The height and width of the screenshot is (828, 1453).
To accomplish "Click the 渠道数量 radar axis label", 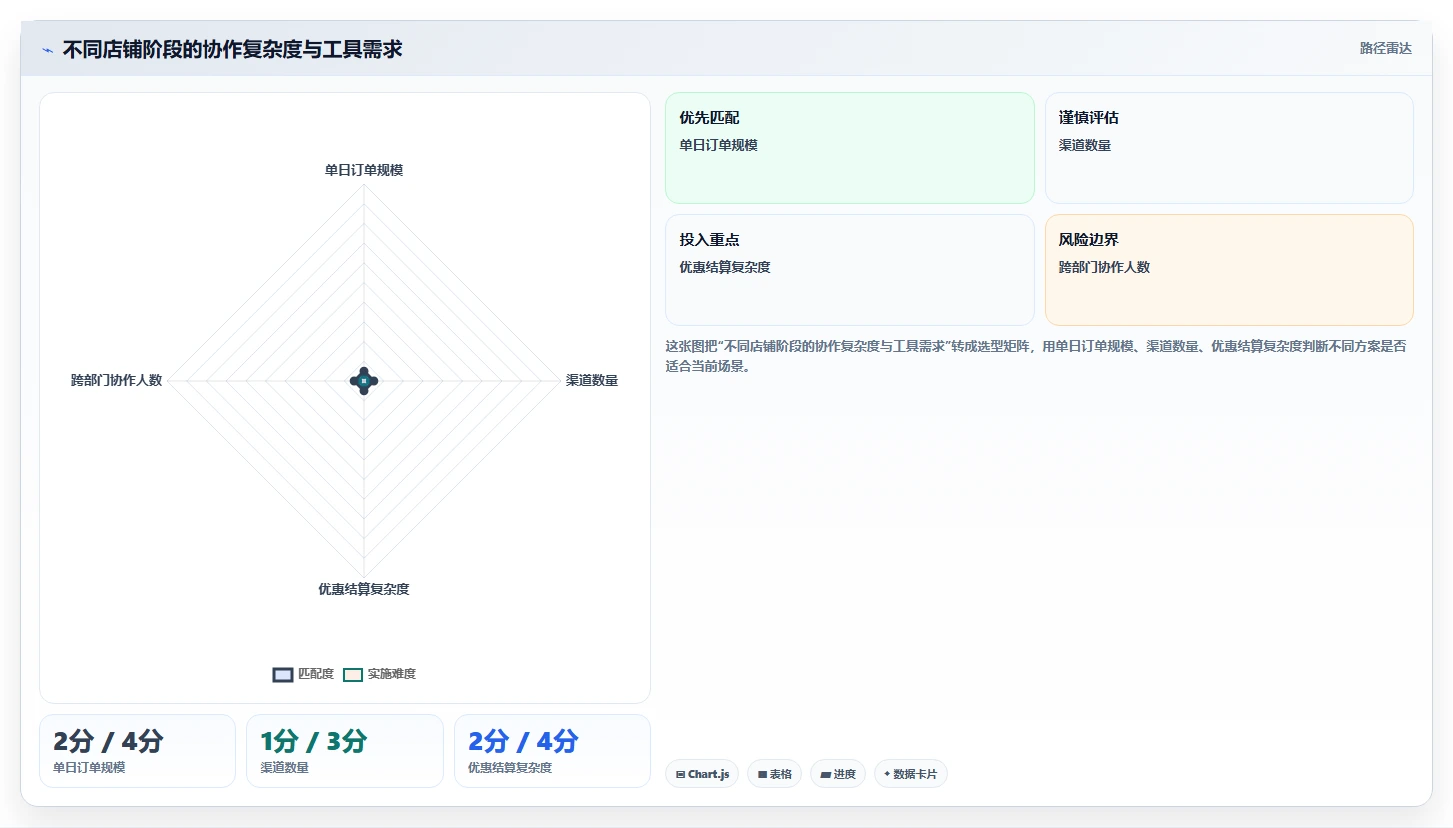I will pyautogui.click(x=592, y=380).
